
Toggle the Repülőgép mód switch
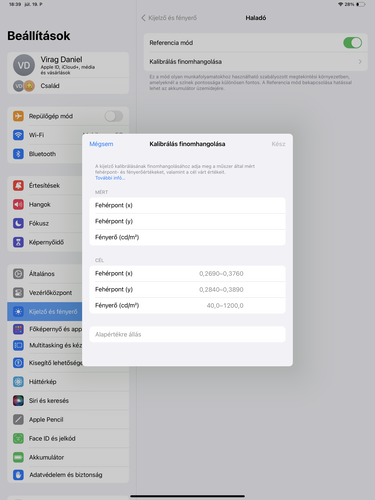114,116
